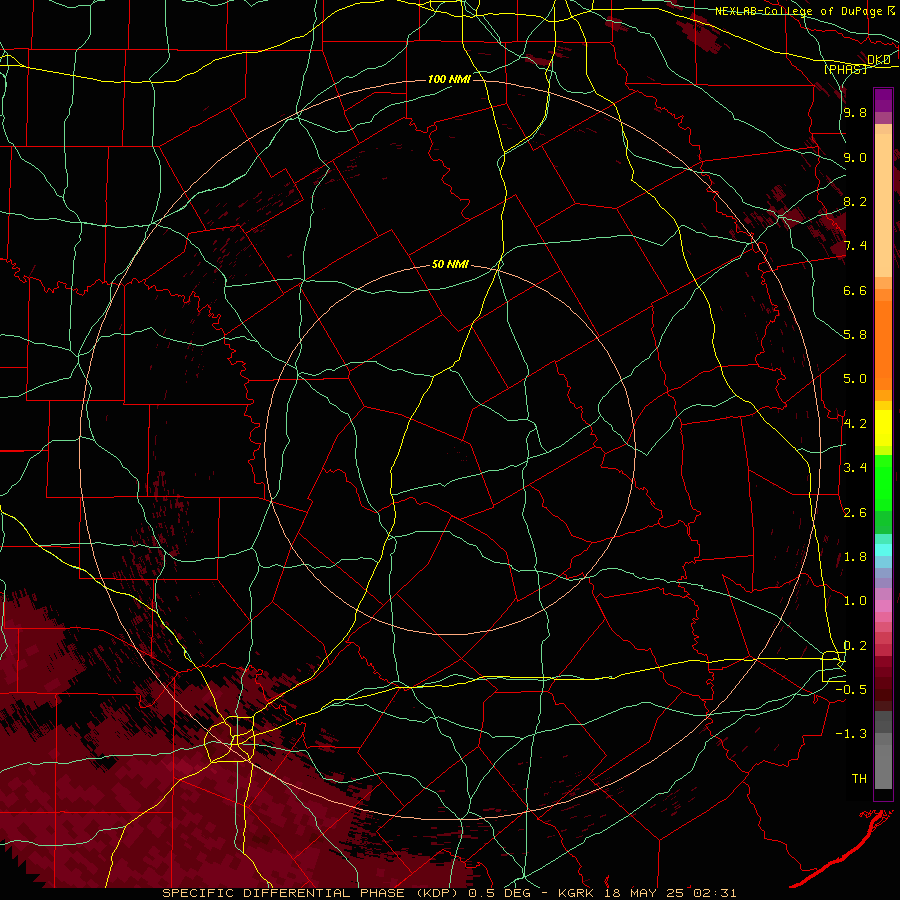Click the 3.4 scale value

coord(855,468)
